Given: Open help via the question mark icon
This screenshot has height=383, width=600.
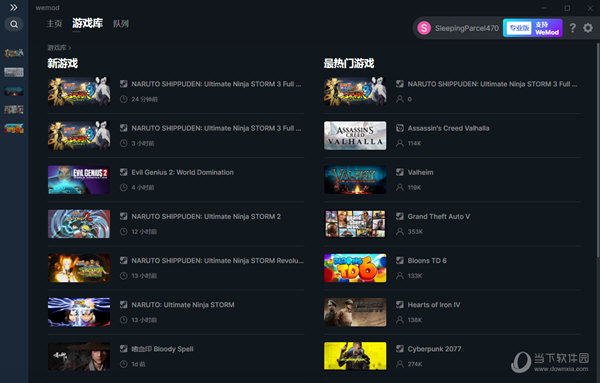Looking at the screenshot, I should [x=572, y=28].
